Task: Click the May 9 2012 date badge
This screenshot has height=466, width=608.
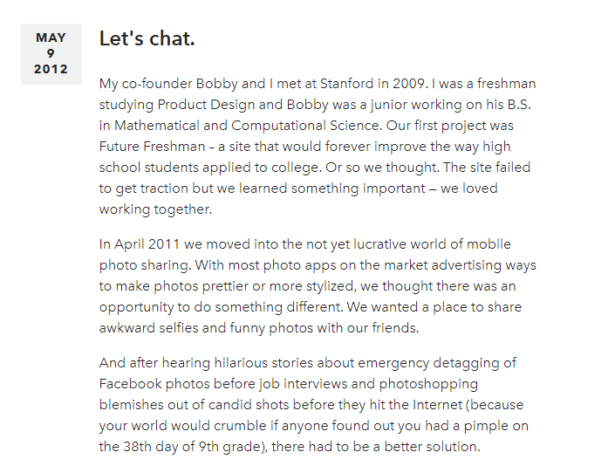Action: [51, 54]
